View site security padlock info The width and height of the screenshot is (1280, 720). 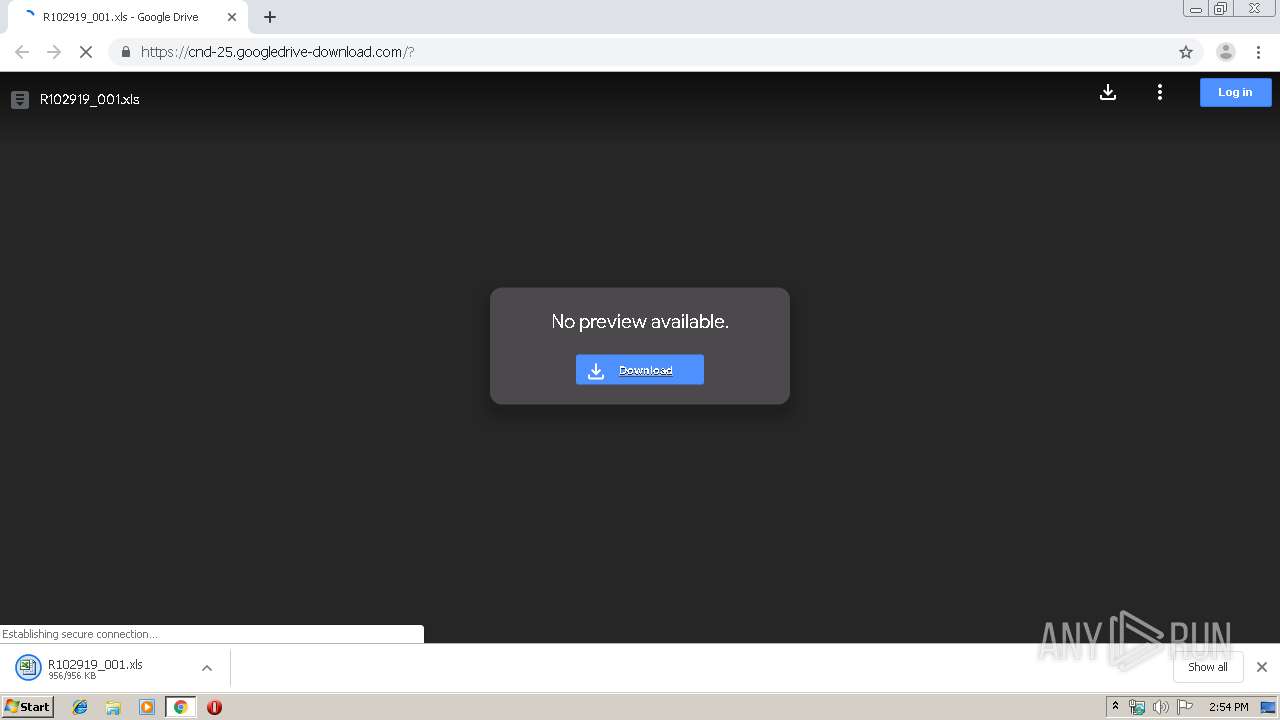click(125, 52)
